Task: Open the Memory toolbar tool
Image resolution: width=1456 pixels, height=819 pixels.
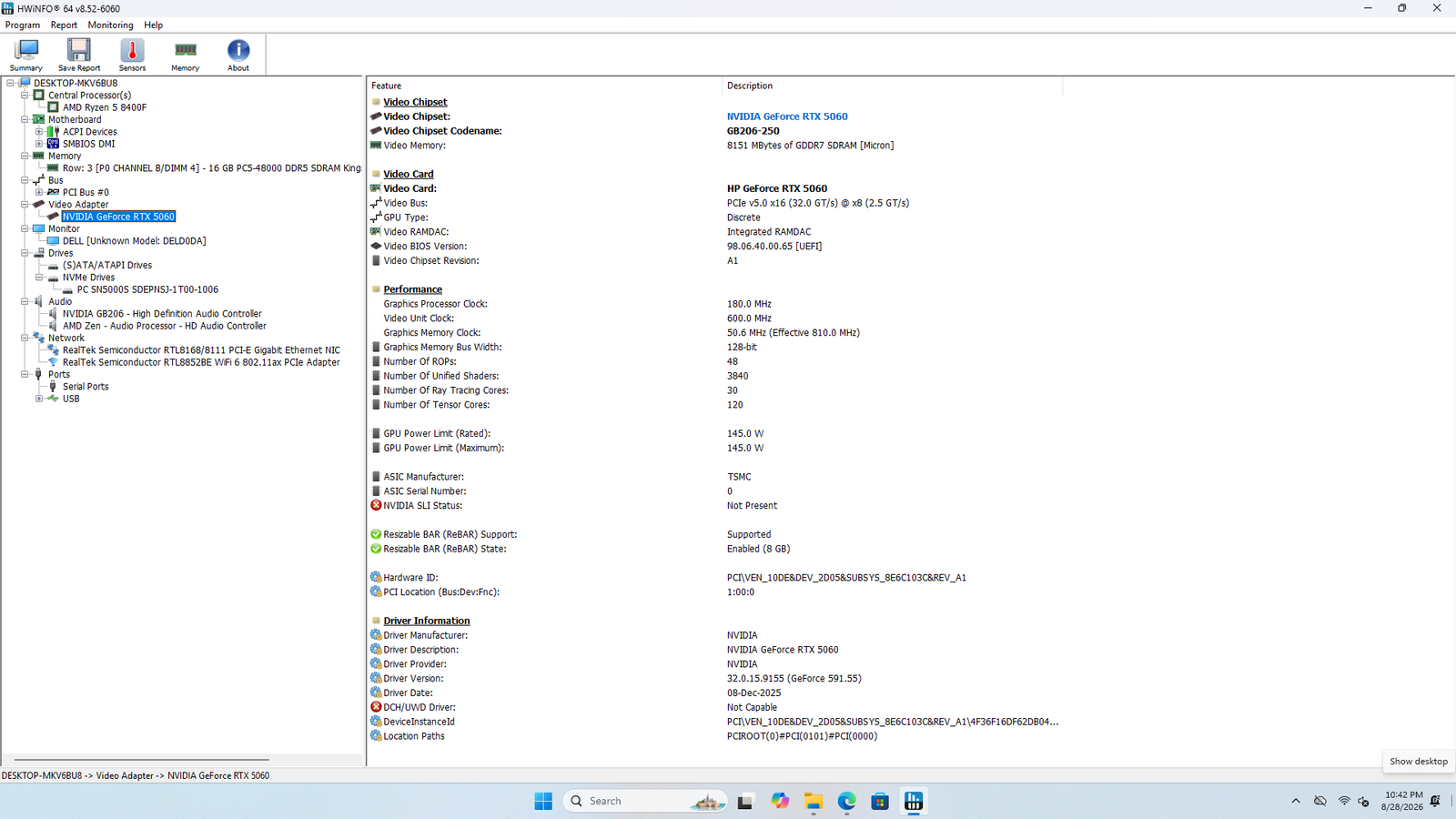Action: [x=185, y=55]
